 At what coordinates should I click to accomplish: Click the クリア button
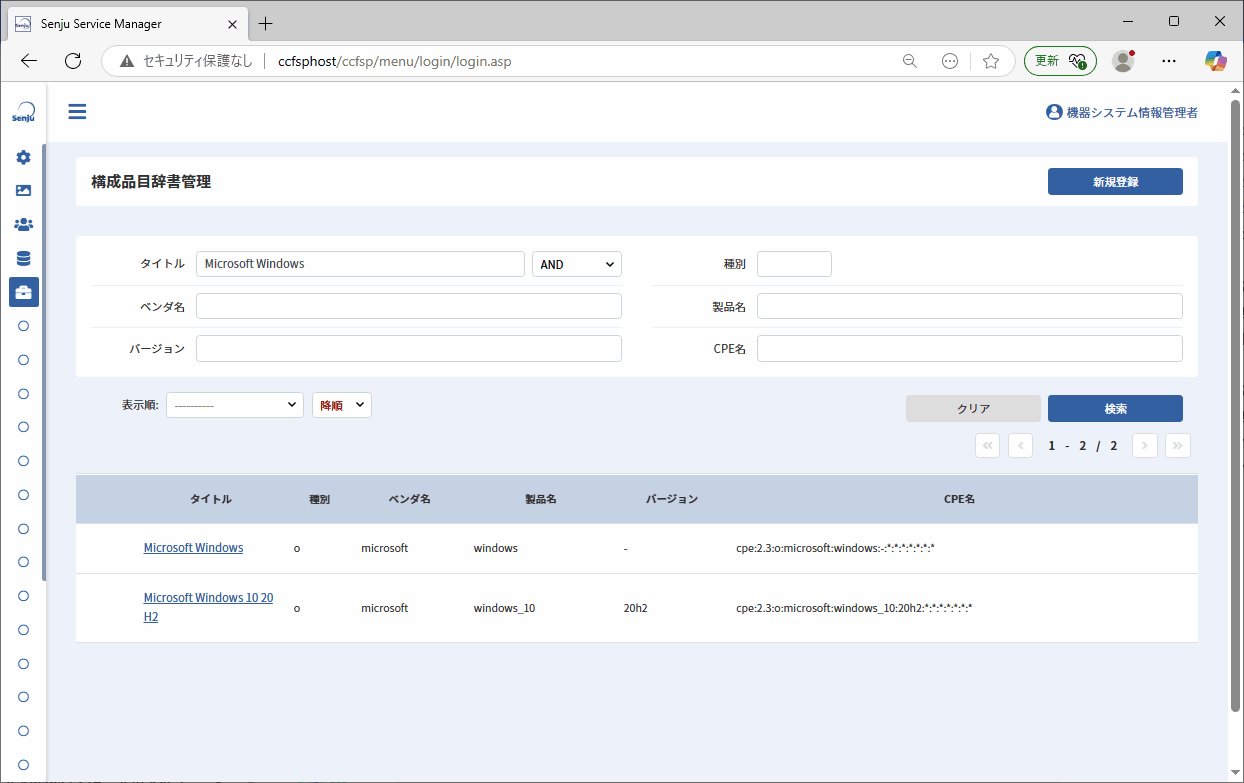click(x=973, y=408)
